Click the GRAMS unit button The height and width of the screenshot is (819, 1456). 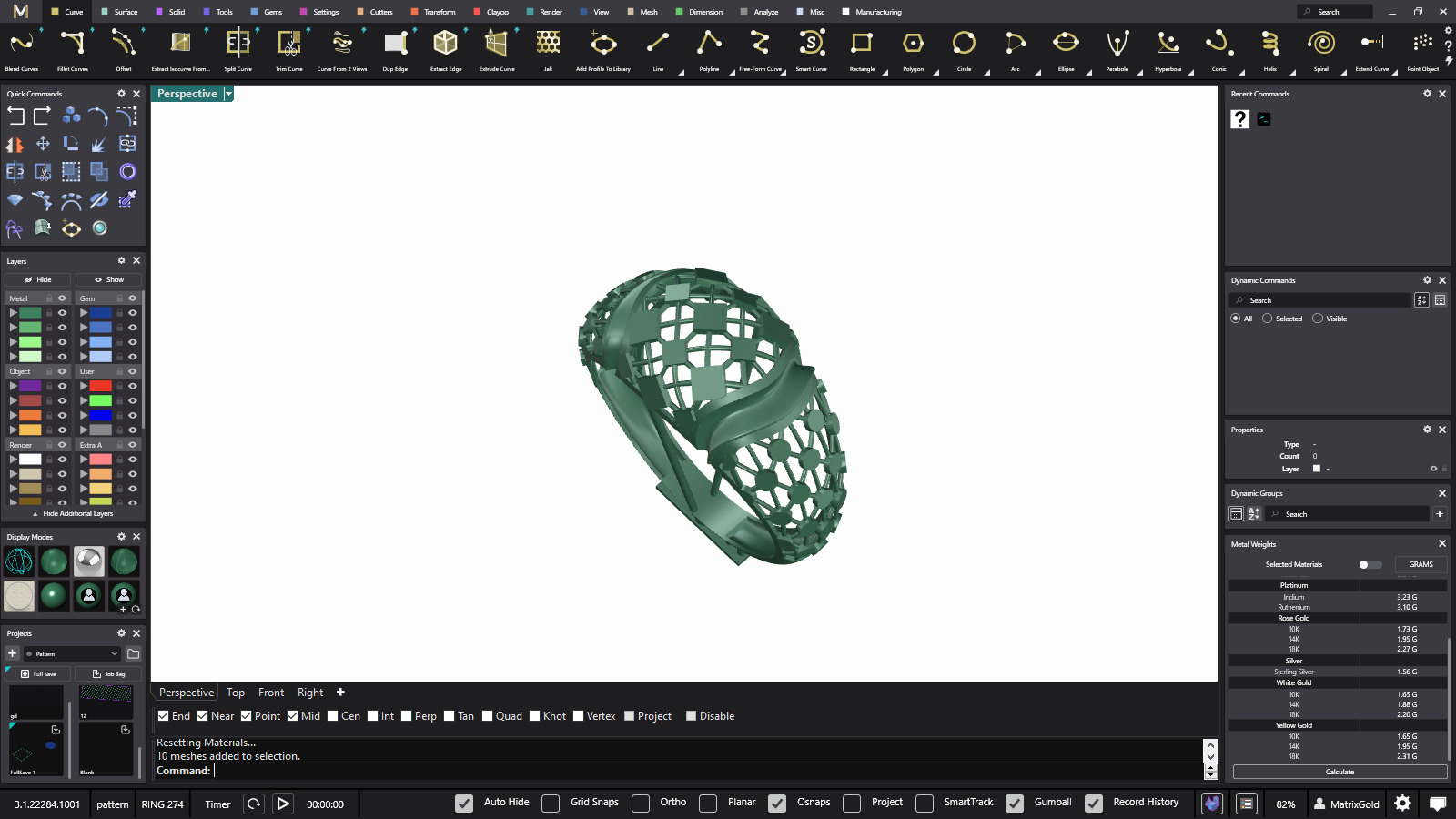[1421, 564]
